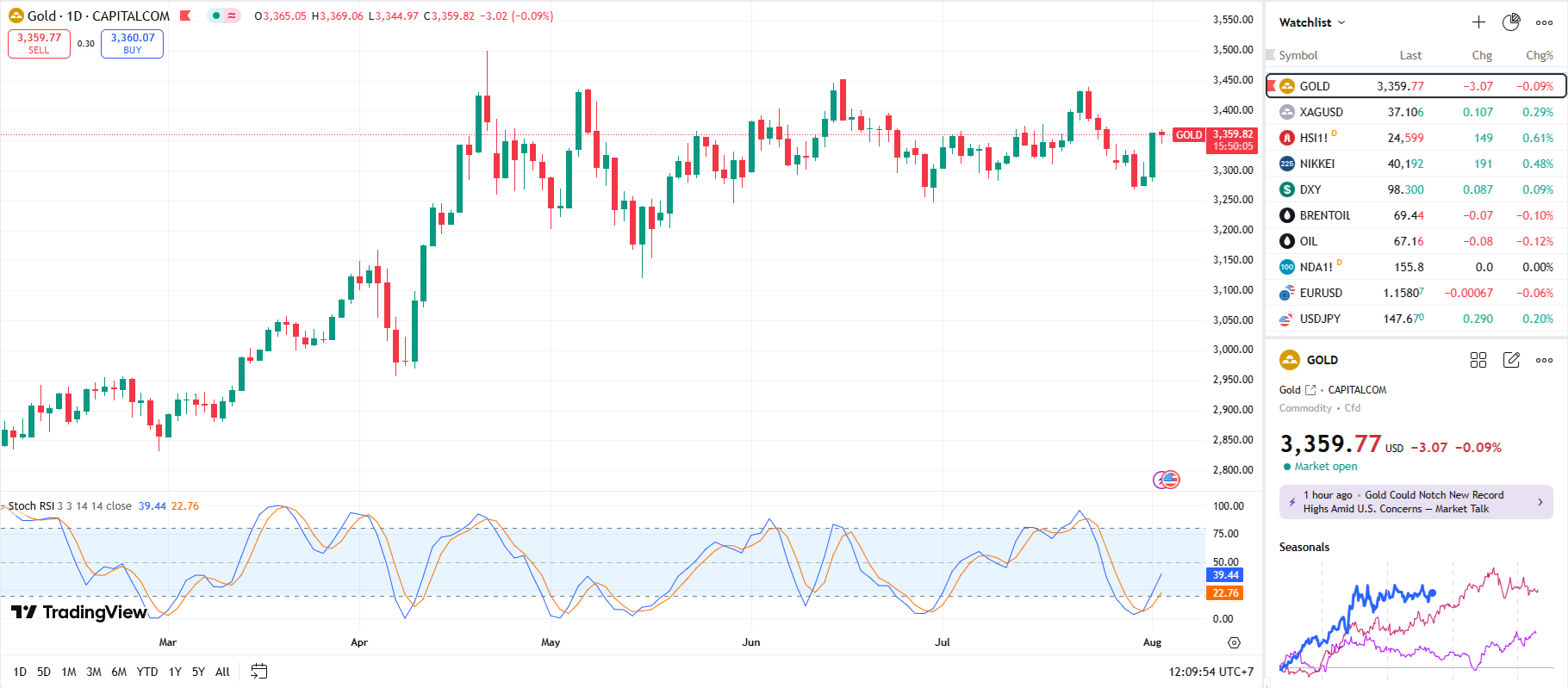Click the go-to-date calendar icon
This screenshot has width=1568, height=688.
(x=258, y=672)
